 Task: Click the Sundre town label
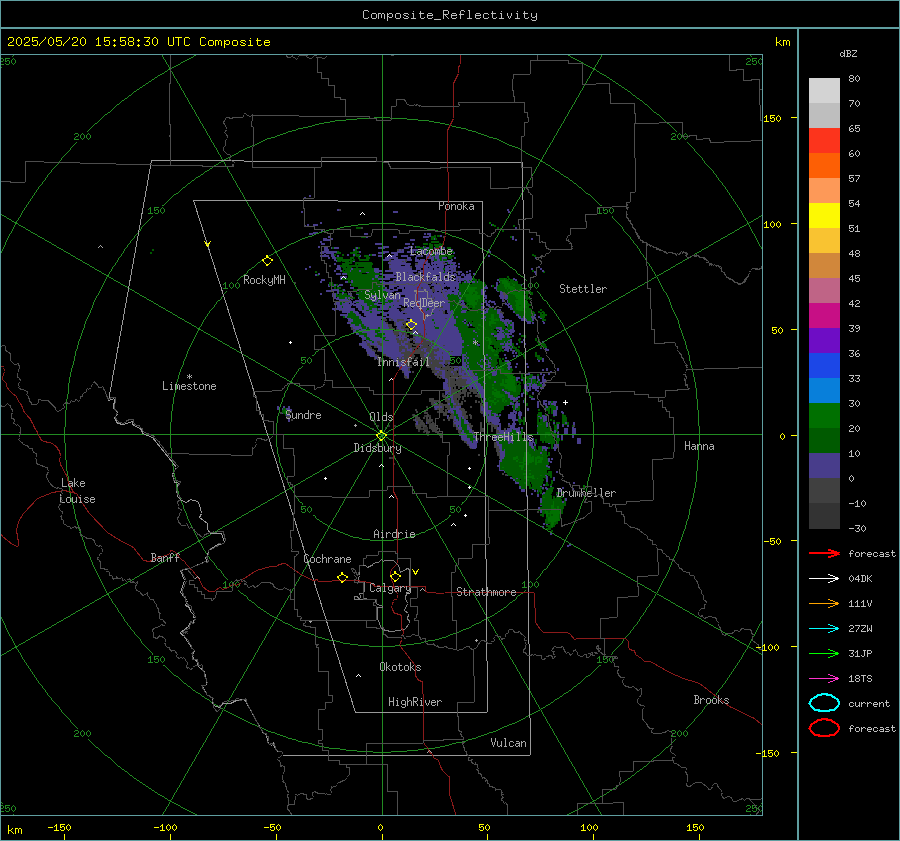pyautogui.click(x=303, y=415)
